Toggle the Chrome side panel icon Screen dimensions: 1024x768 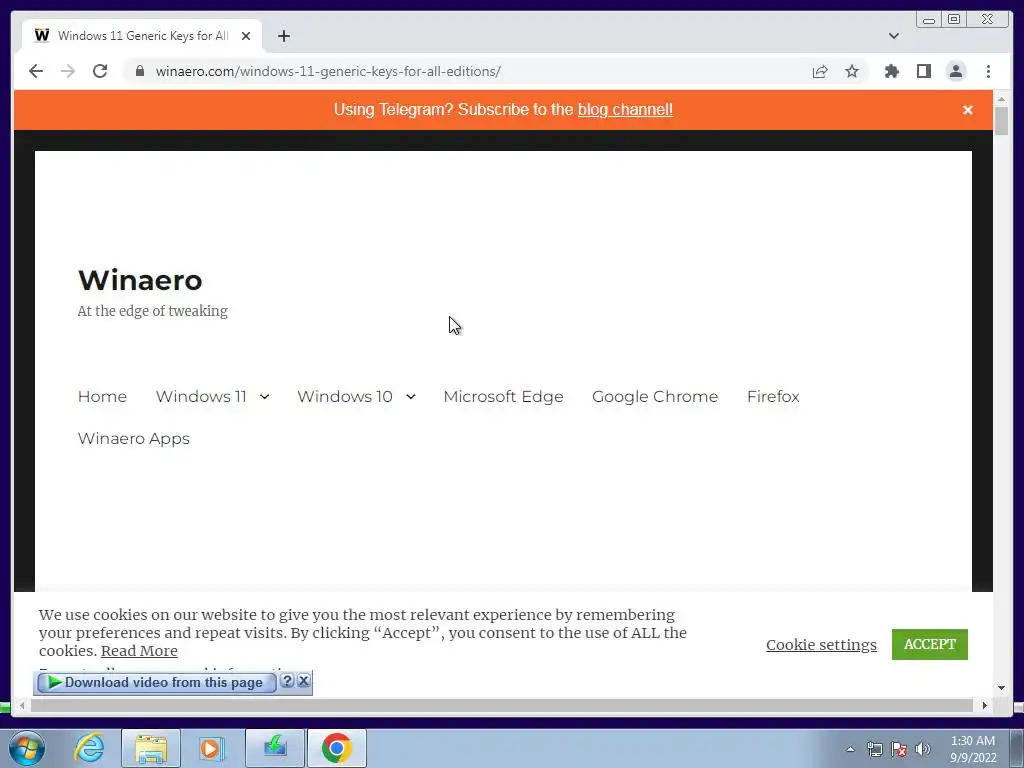(x=923, y=71)
